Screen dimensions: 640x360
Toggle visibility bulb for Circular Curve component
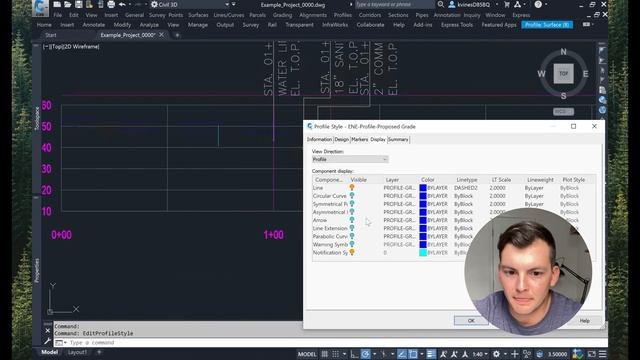[352, 196]
